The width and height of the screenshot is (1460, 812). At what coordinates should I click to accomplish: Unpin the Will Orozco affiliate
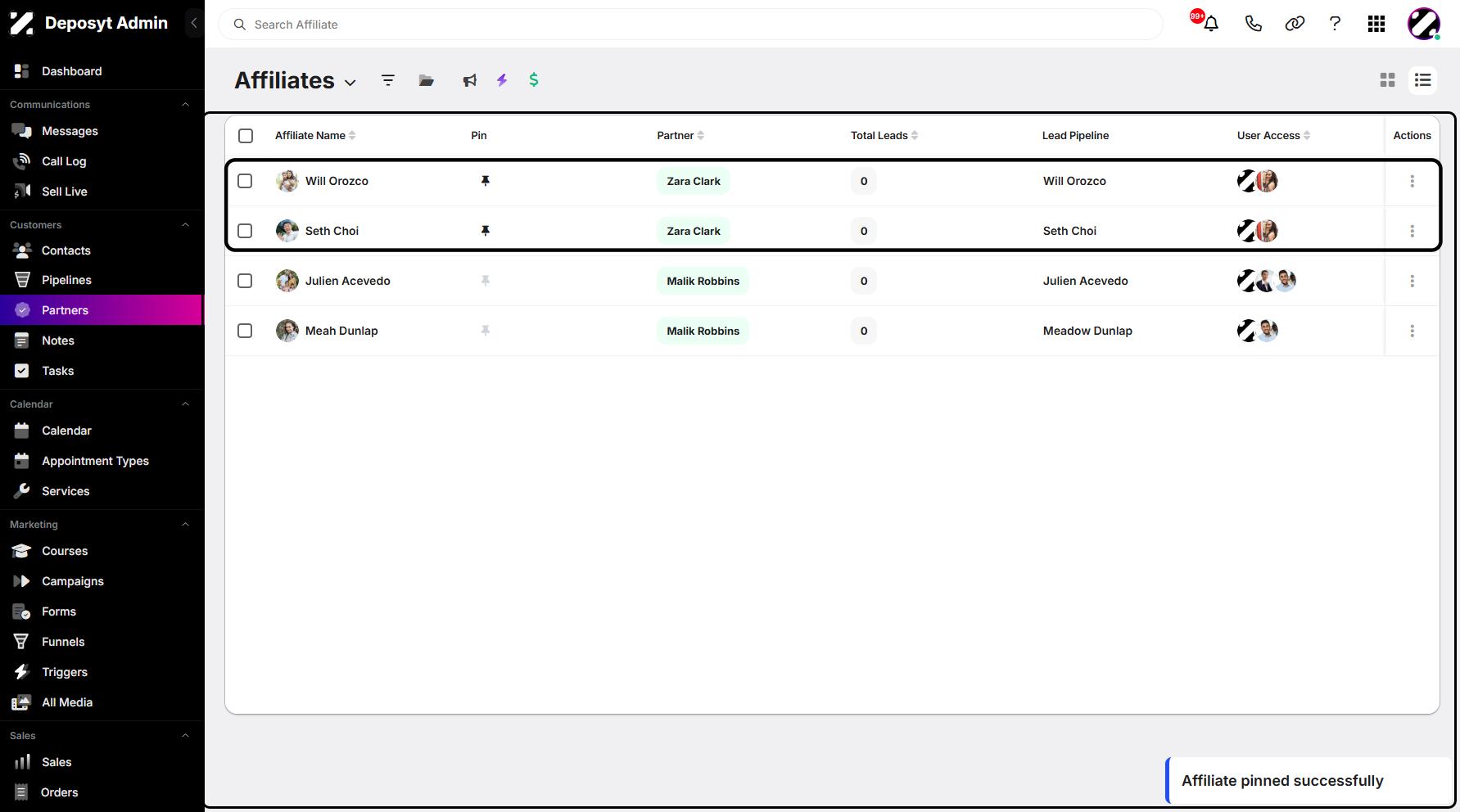[x=486, y=181]
